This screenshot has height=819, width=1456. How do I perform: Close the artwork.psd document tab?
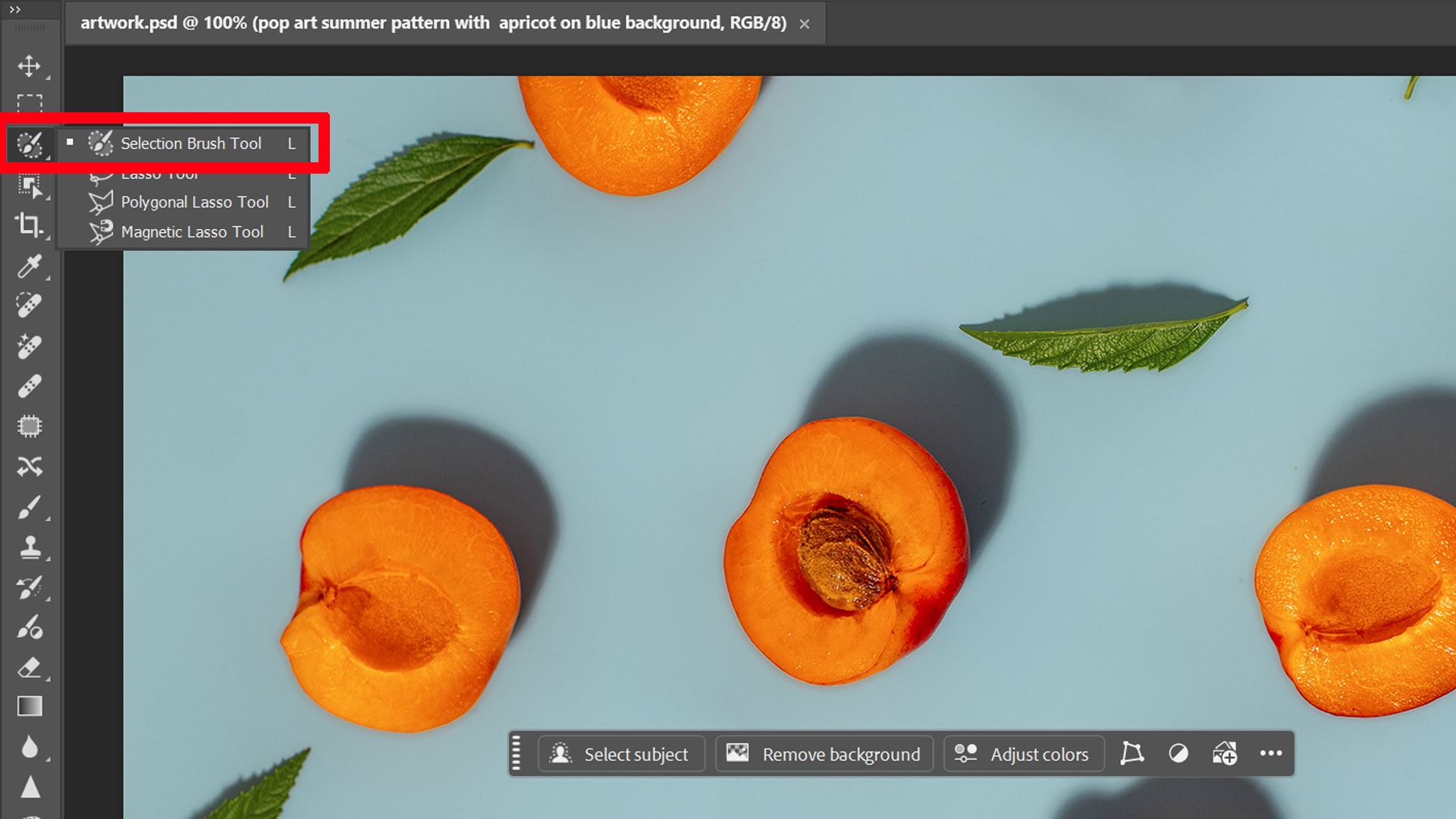click(x=805, y=24)
